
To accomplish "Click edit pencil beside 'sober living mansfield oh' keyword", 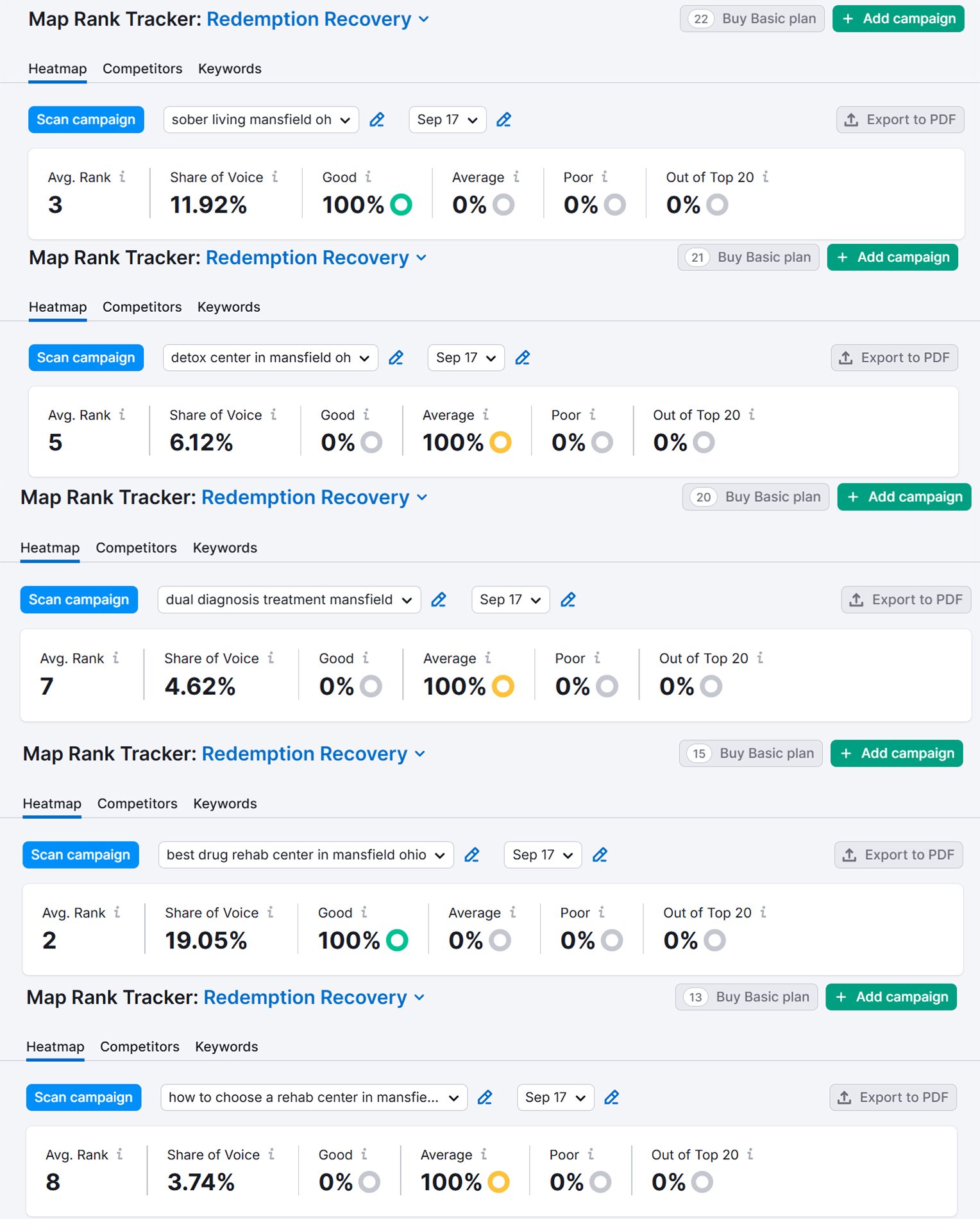I will coord(377,120).
